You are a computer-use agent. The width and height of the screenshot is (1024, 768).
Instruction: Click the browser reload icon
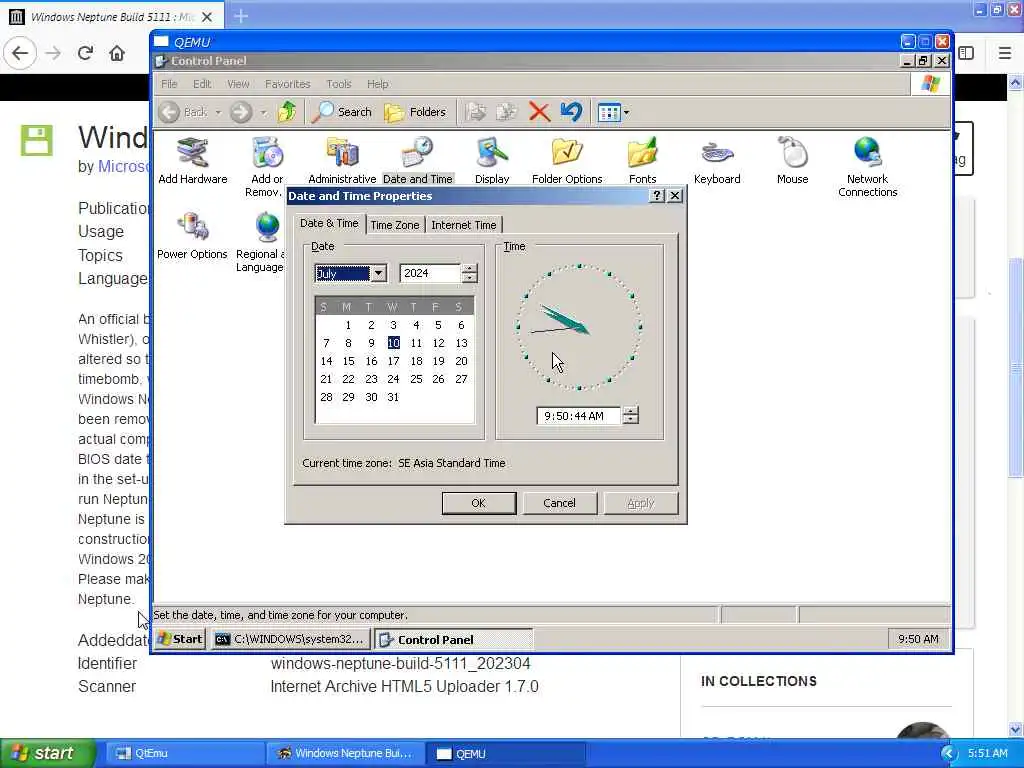click(85, 53)
